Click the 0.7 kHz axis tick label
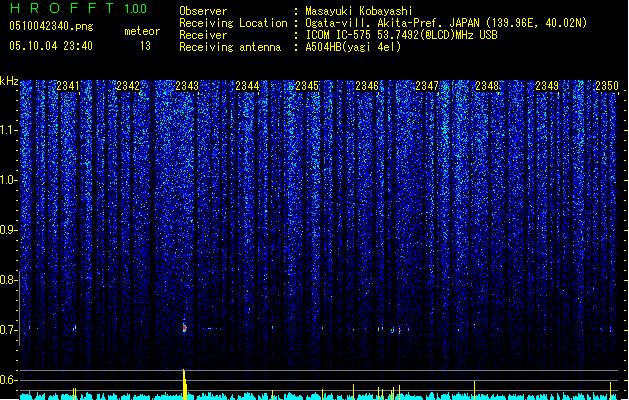The width and height of the screenshot is (629, 400). (8, 330)
